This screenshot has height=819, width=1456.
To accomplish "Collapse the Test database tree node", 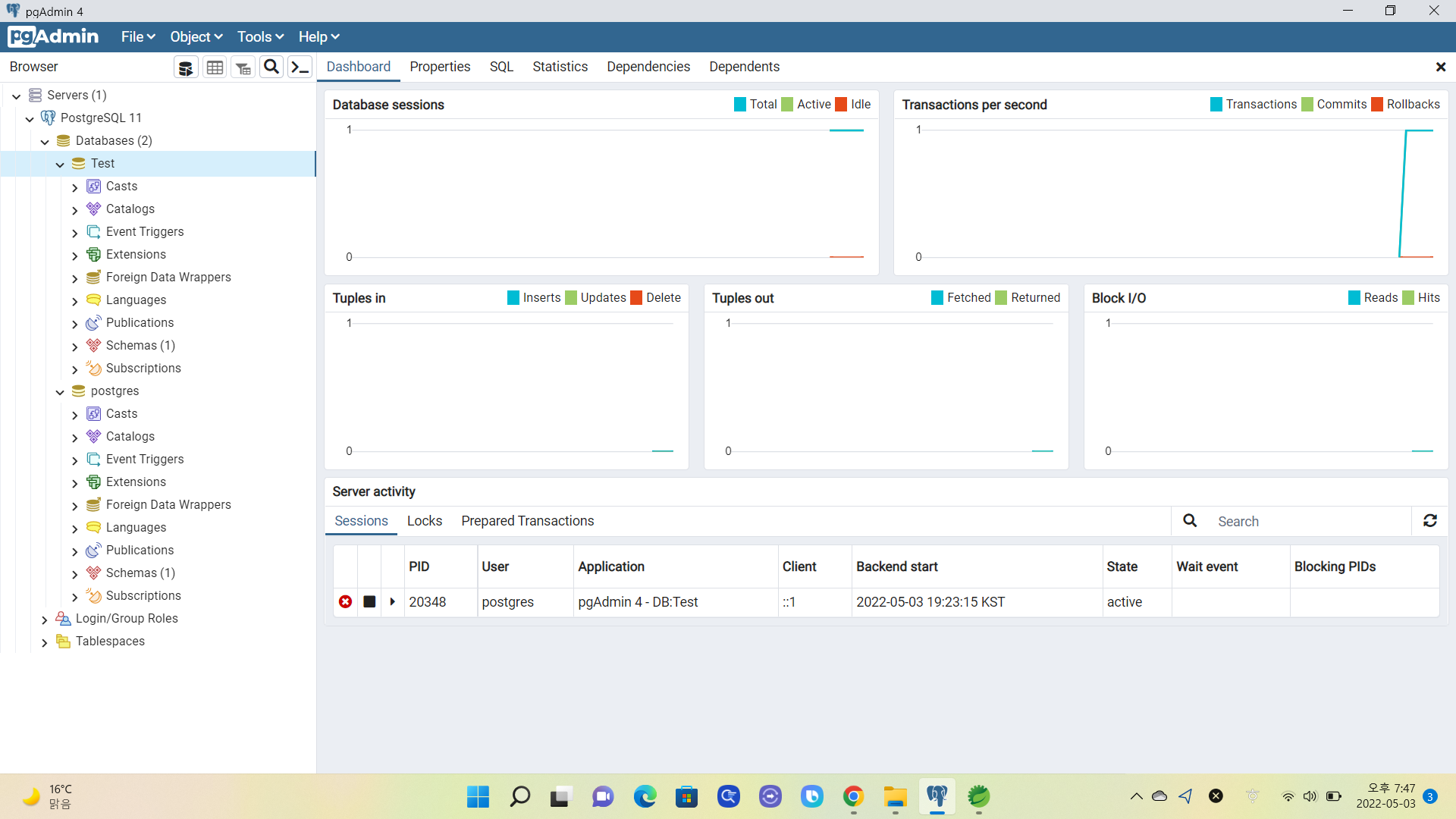I will pos(60,165).
